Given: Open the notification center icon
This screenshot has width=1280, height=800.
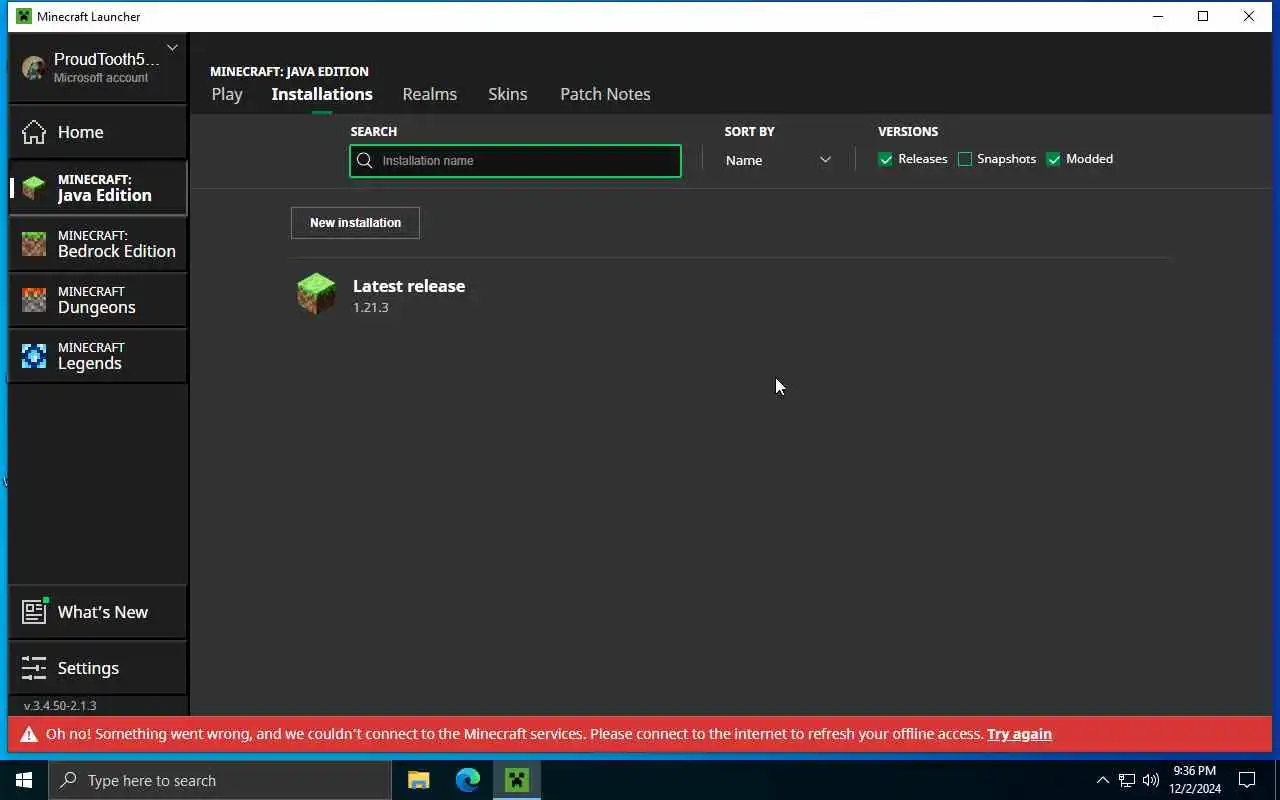Looking at the screenshot, I should tap(1247, 780).
